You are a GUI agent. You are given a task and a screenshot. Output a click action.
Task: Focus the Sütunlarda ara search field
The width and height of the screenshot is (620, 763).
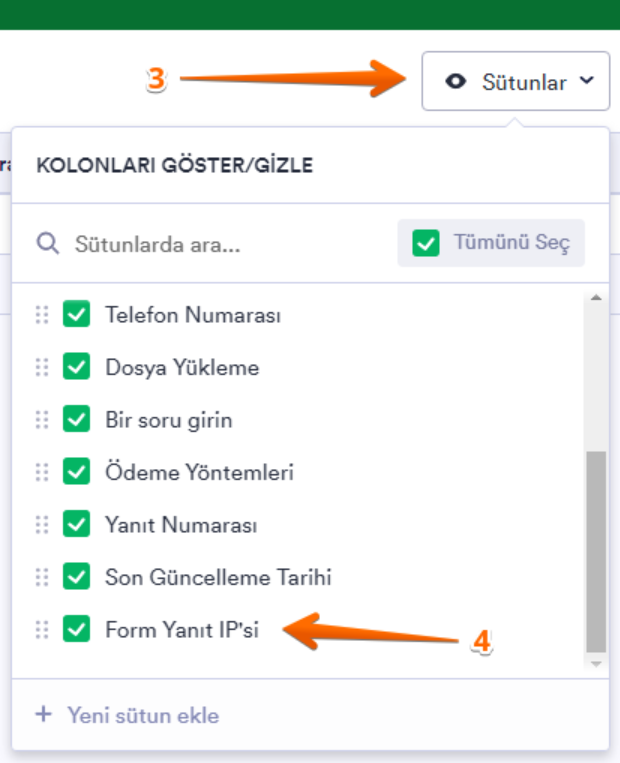click(220, 243)
